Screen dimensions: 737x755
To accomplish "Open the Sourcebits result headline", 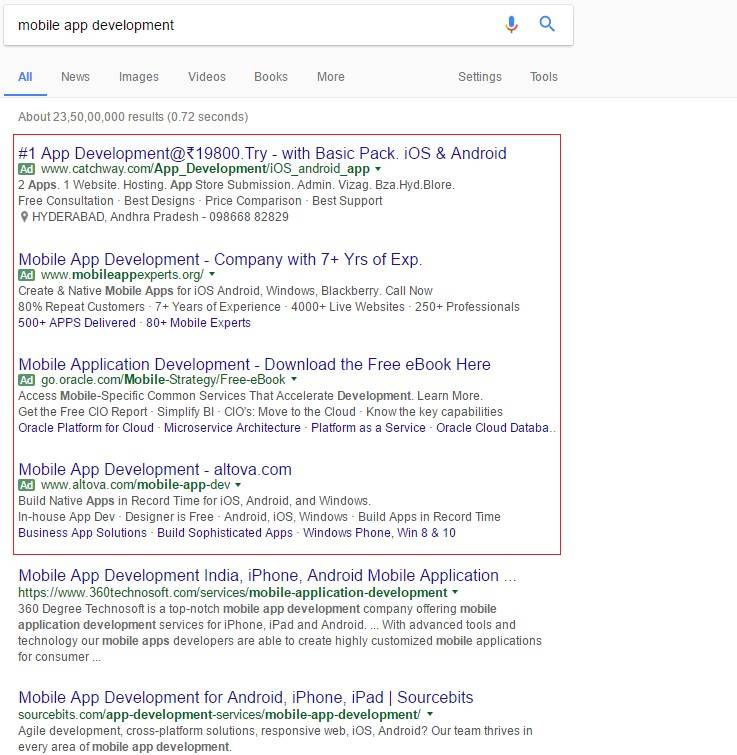I will 246,698.
